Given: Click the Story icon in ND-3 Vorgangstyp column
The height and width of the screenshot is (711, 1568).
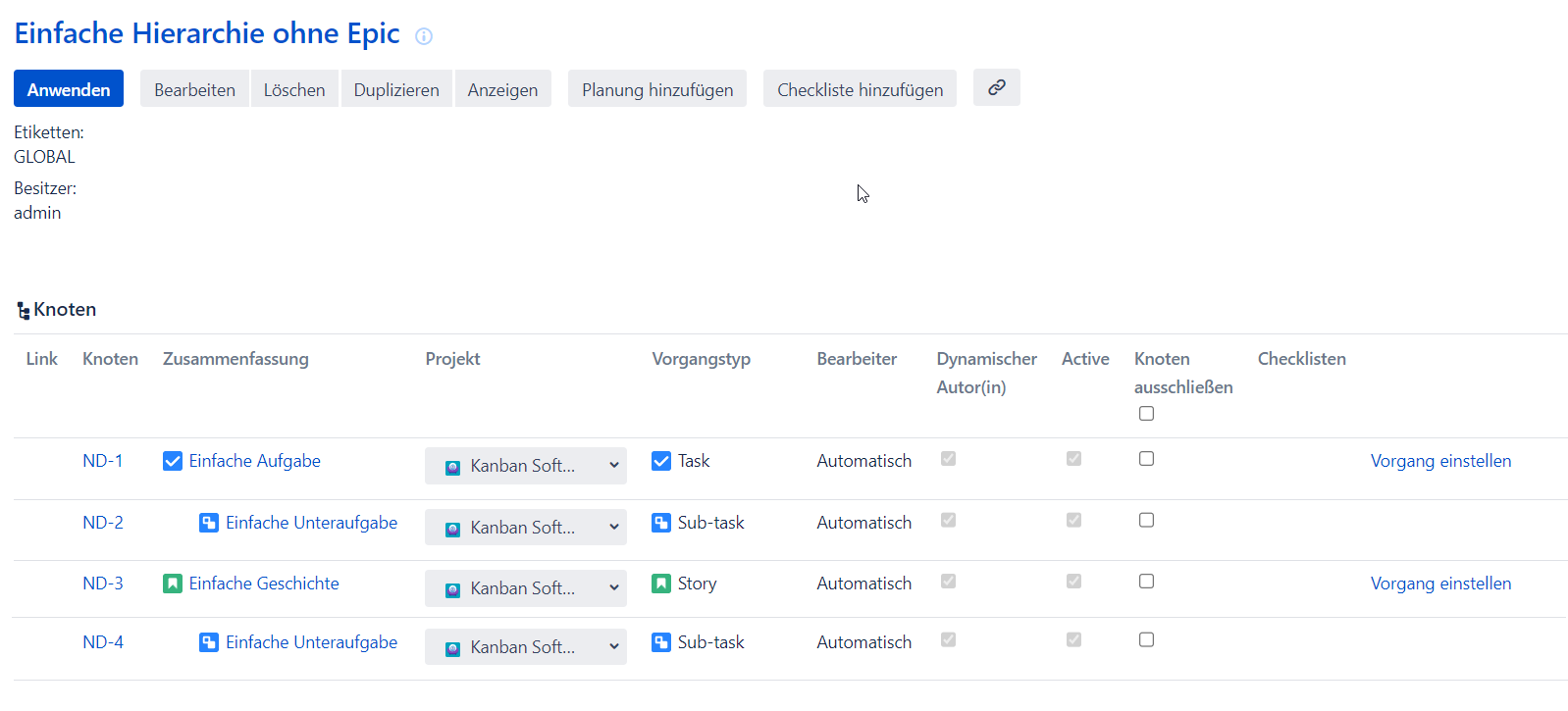Looking at the screenshot, I should point(661,584).
